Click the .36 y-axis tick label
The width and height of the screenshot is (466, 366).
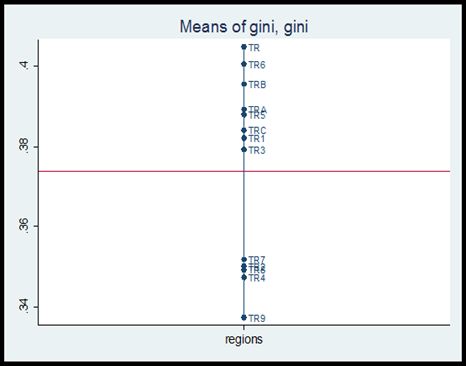coord(24,226)
